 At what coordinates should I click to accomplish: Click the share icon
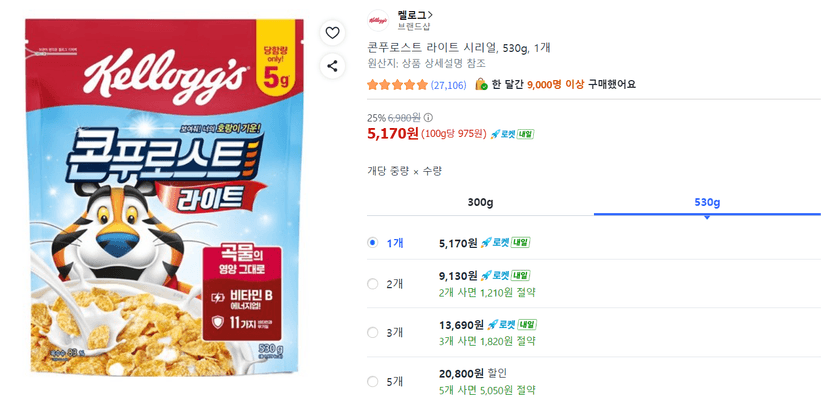tap(332, 66)
